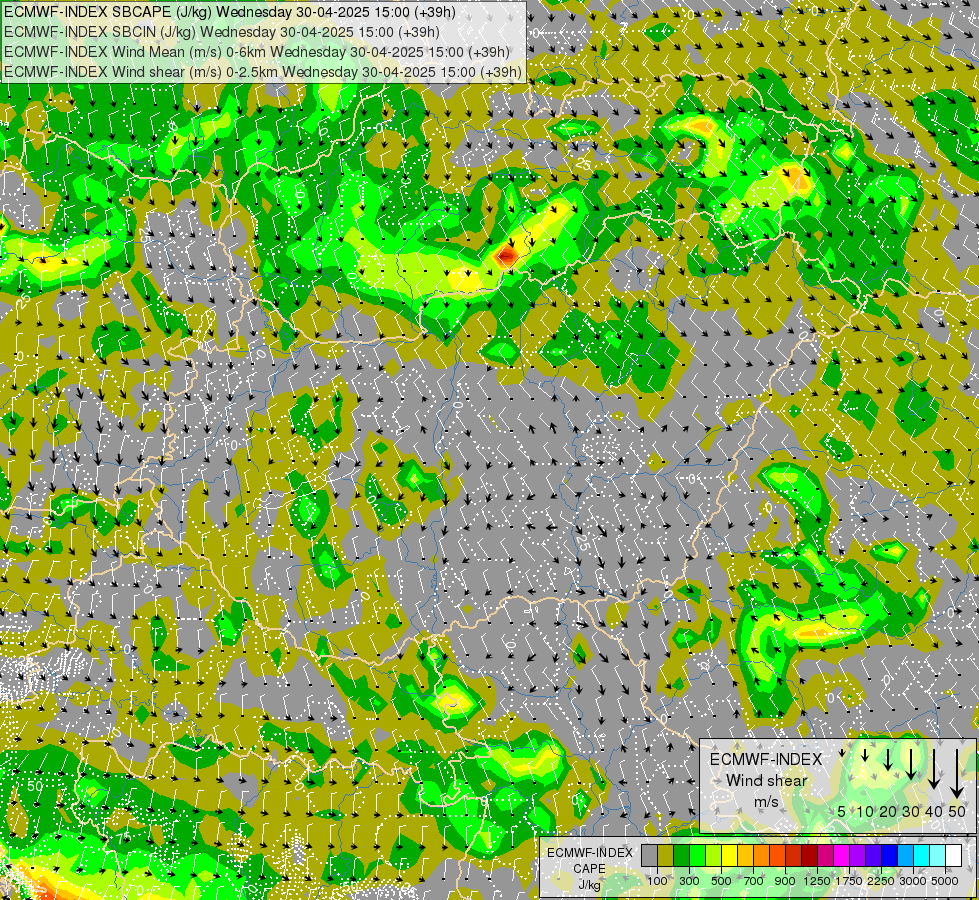Click the 5000 label on the CAPE scale
This screenshot has width=979, height=900.
[945, 881]
